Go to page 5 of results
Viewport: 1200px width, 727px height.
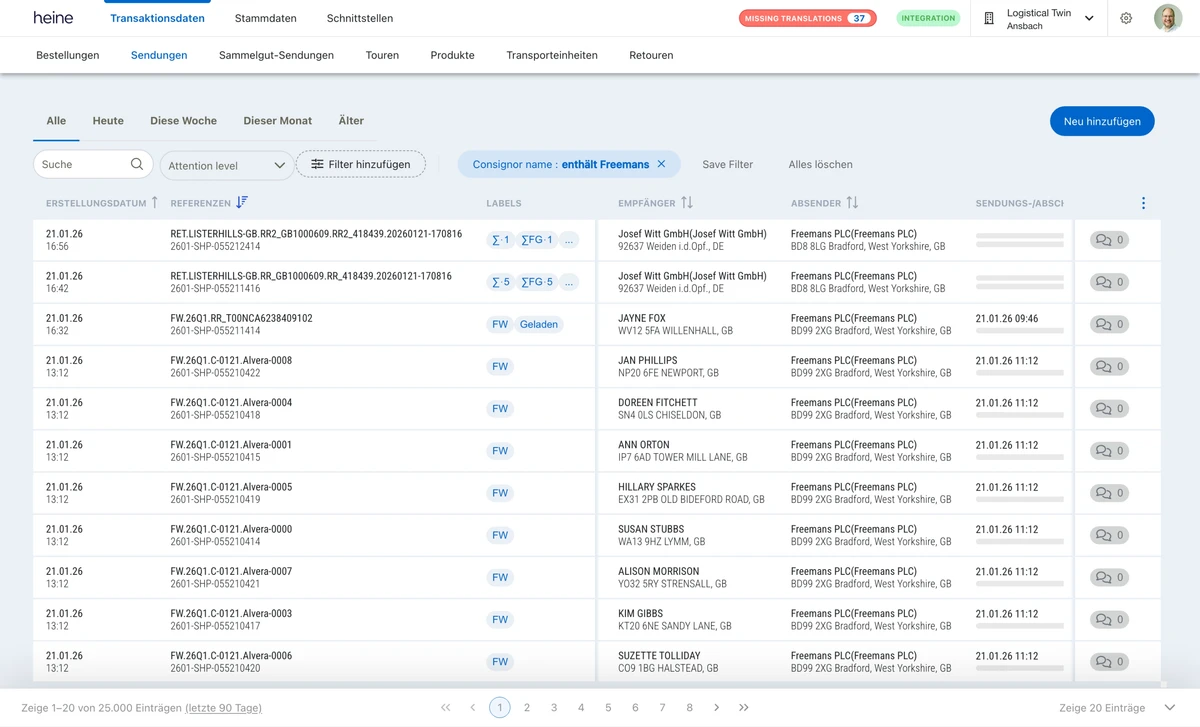[x=608, y=707]
